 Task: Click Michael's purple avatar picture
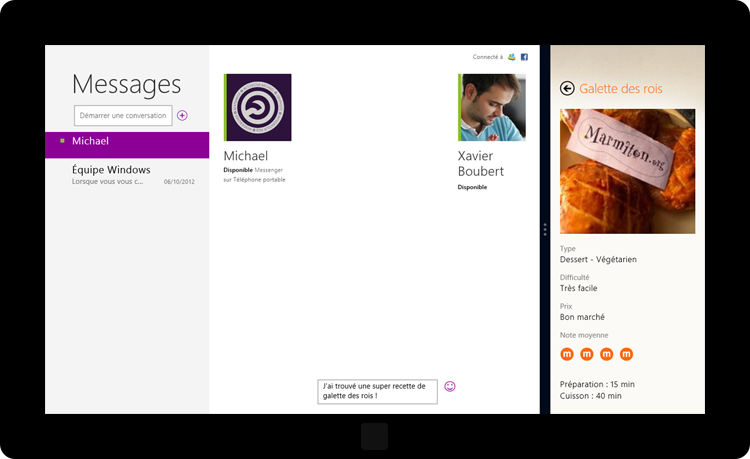click(x=258, y=107)
